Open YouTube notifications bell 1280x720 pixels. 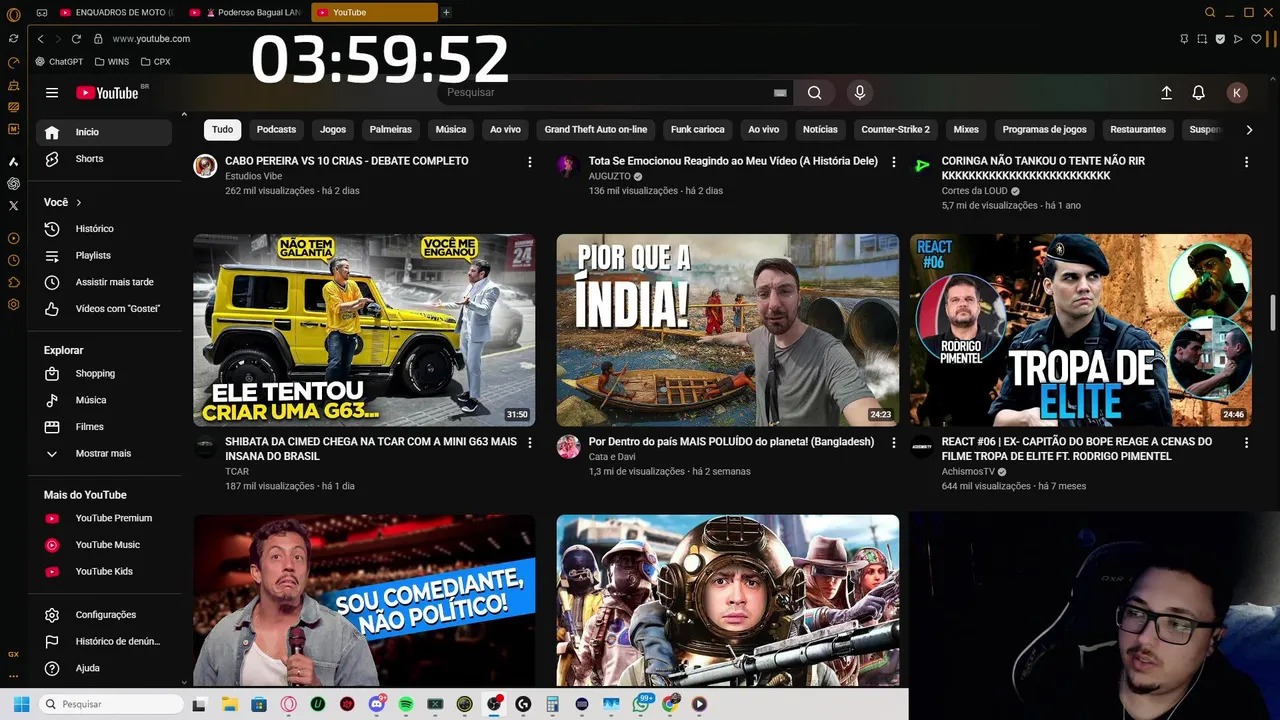(1198, 93)
